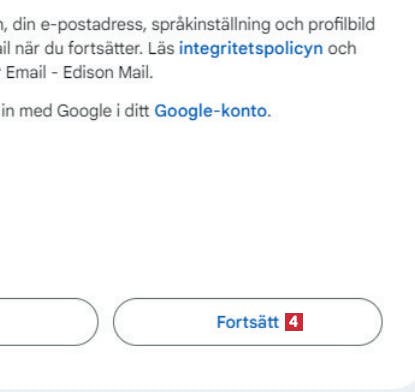Image resolution: width=415 pixels, height=392 pixels.
Task: Visit your Google account via the blue link
Action: [213, 111]
